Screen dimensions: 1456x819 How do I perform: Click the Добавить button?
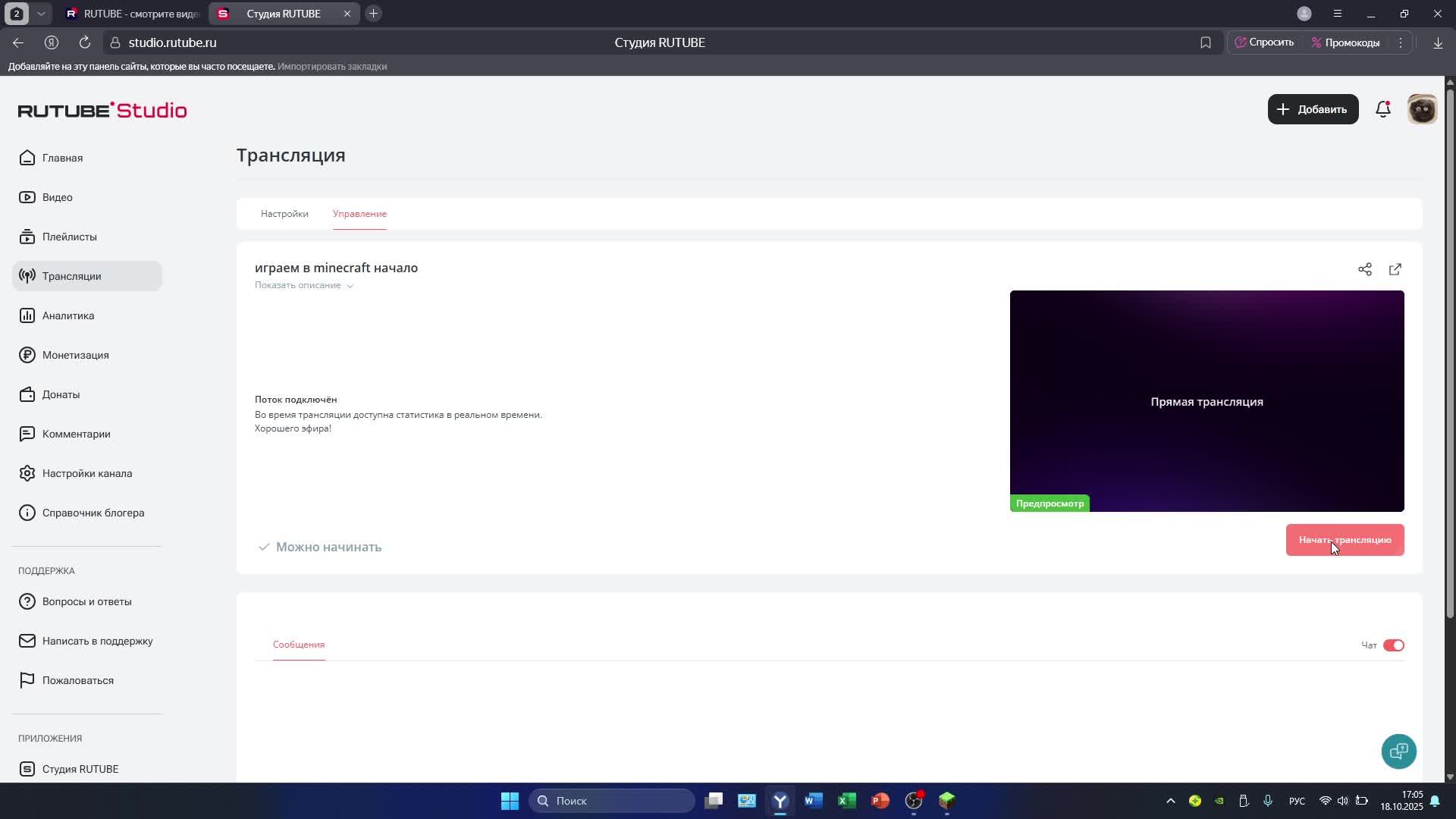point(1313,109)
